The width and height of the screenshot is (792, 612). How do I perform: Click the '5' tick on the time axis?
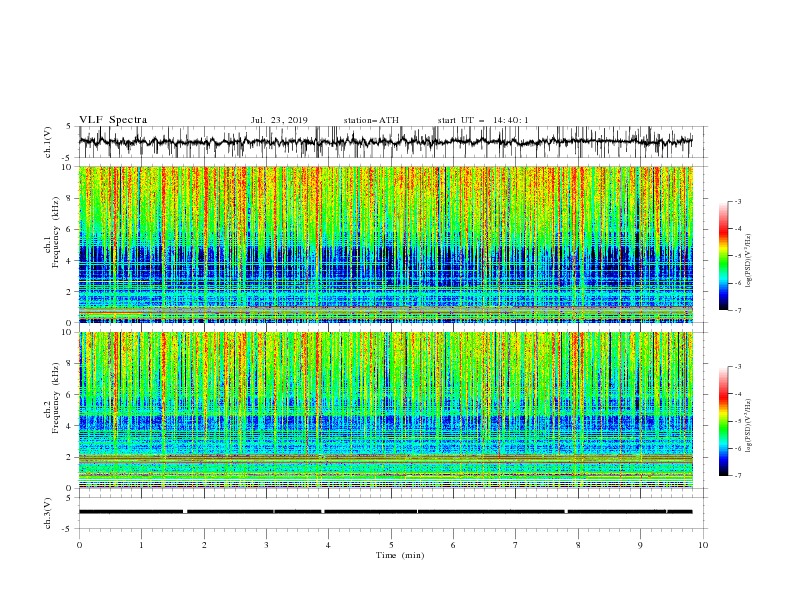click(x=391, y=545)
